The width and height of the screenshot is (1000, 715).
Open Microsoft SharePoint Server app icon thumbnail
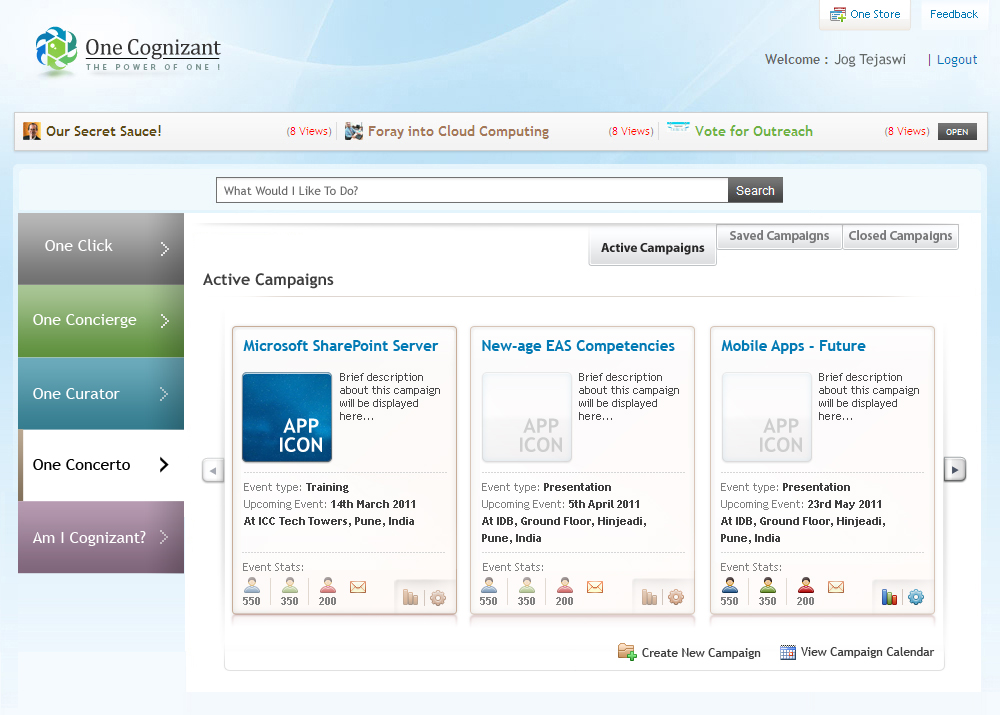point(287,417)
